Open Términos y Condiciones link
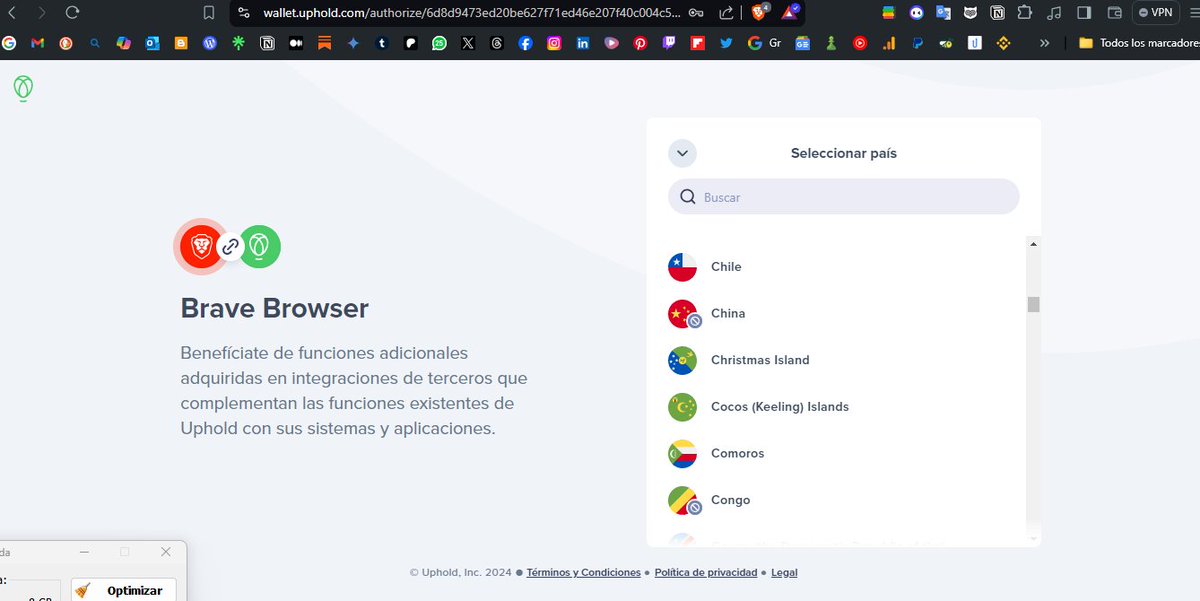 (584, 573)
